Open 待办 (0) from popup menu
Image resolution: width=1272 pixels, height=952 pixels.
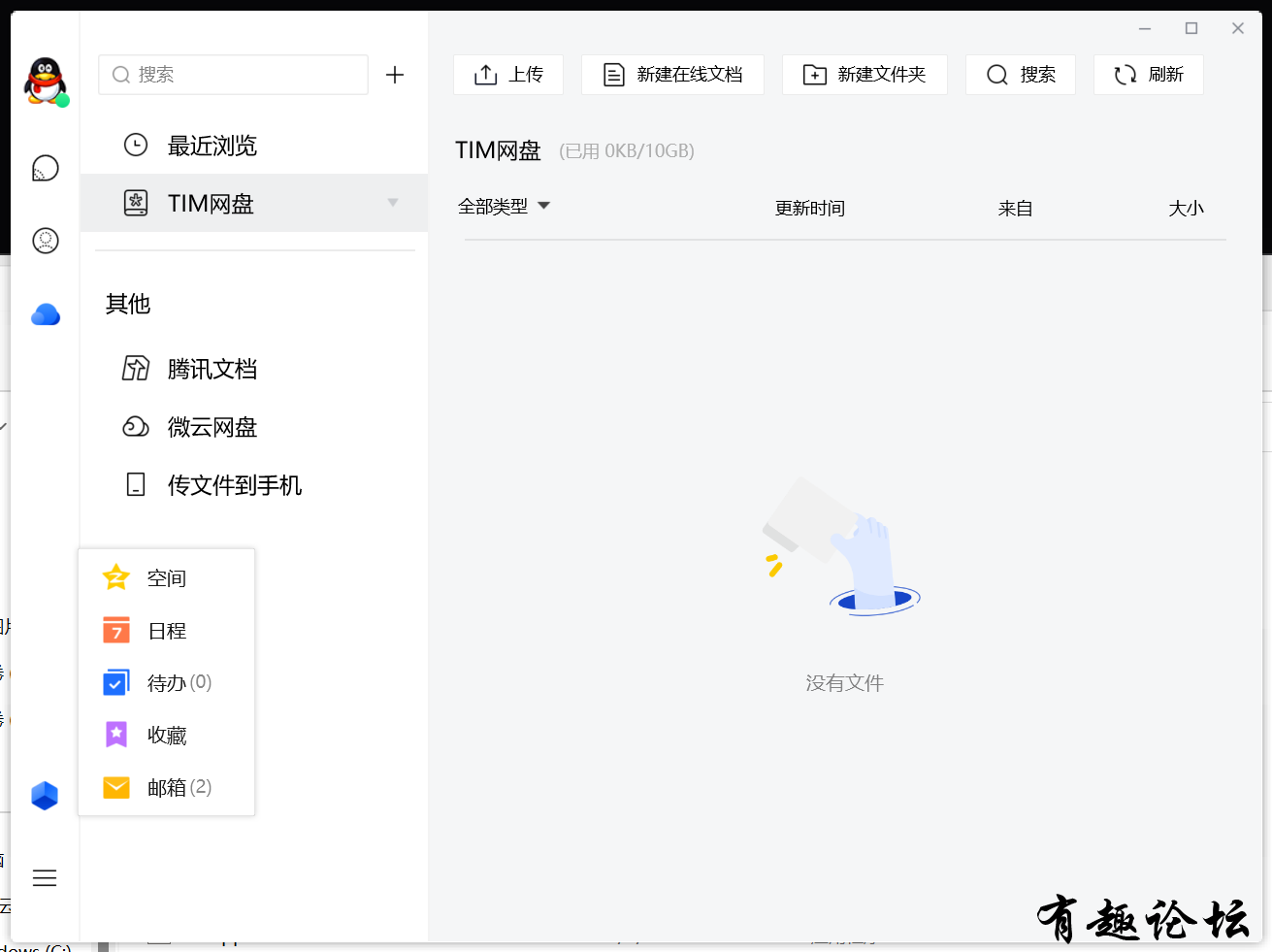pos(167,682)
